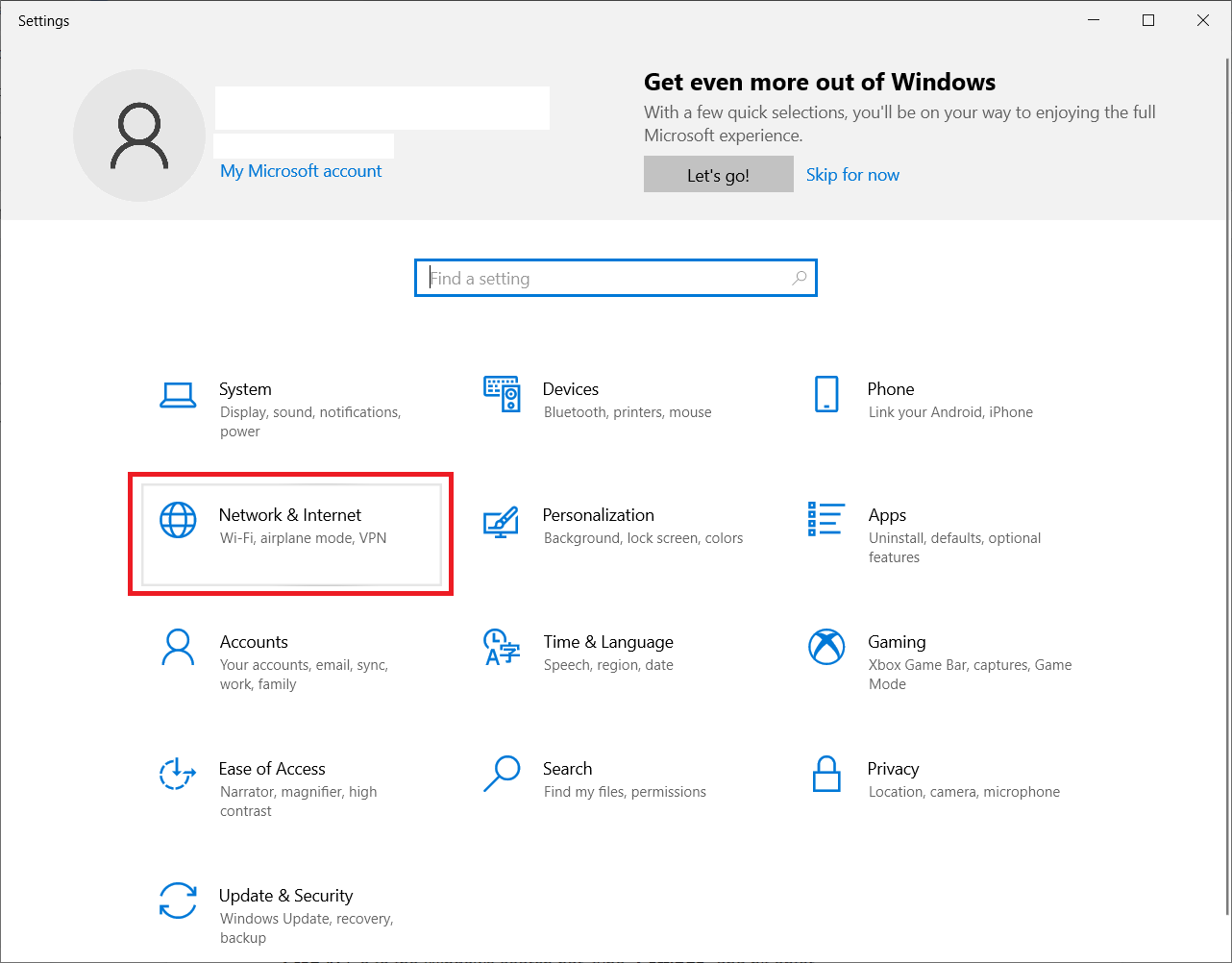Image resolution: width=1232 pixels, height=963 pixels.
Task: Click 'Display, sound, notifications, power' description
Action: (x=310, y=422)
